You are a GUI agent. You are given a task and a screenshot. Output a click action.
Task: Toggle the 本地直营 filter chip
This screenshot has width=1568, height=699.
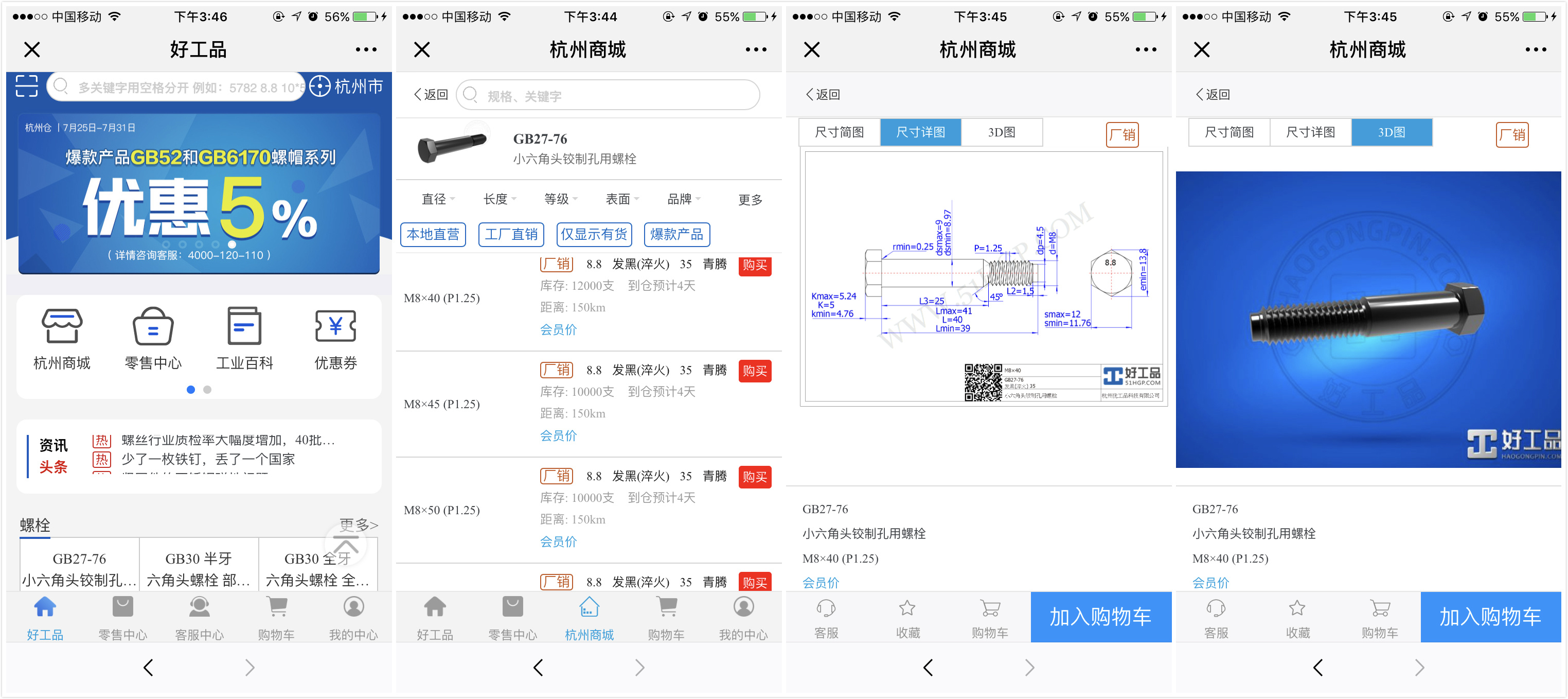[433, 234]
